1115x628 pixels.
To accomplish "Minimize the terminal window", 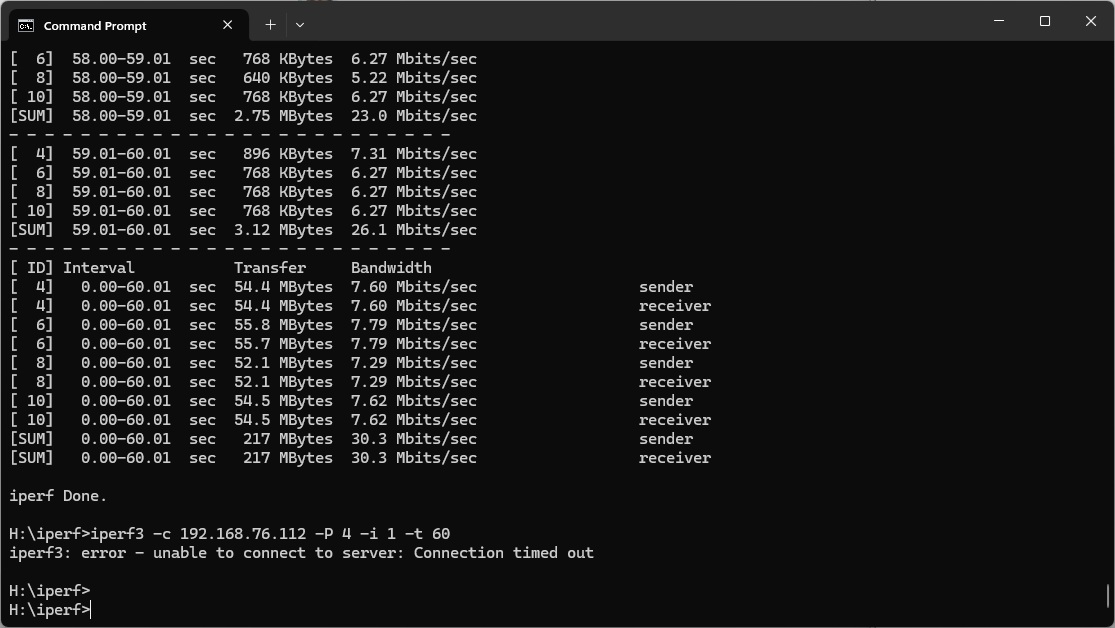I will point(999,21).
